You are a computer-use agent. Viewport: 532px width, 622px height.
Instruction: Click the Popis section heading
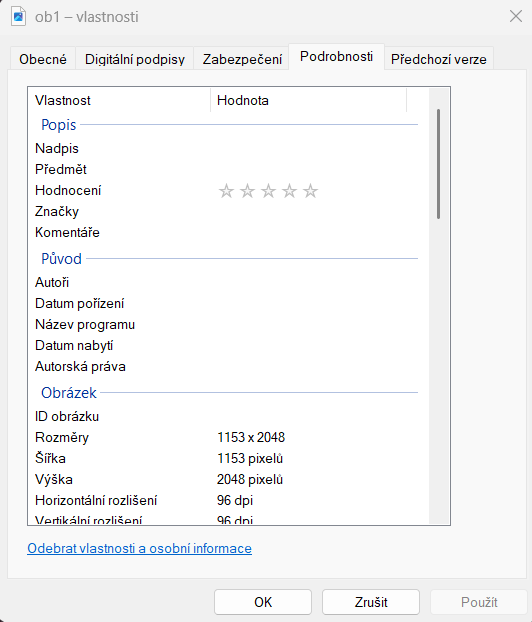pos(59,125)
